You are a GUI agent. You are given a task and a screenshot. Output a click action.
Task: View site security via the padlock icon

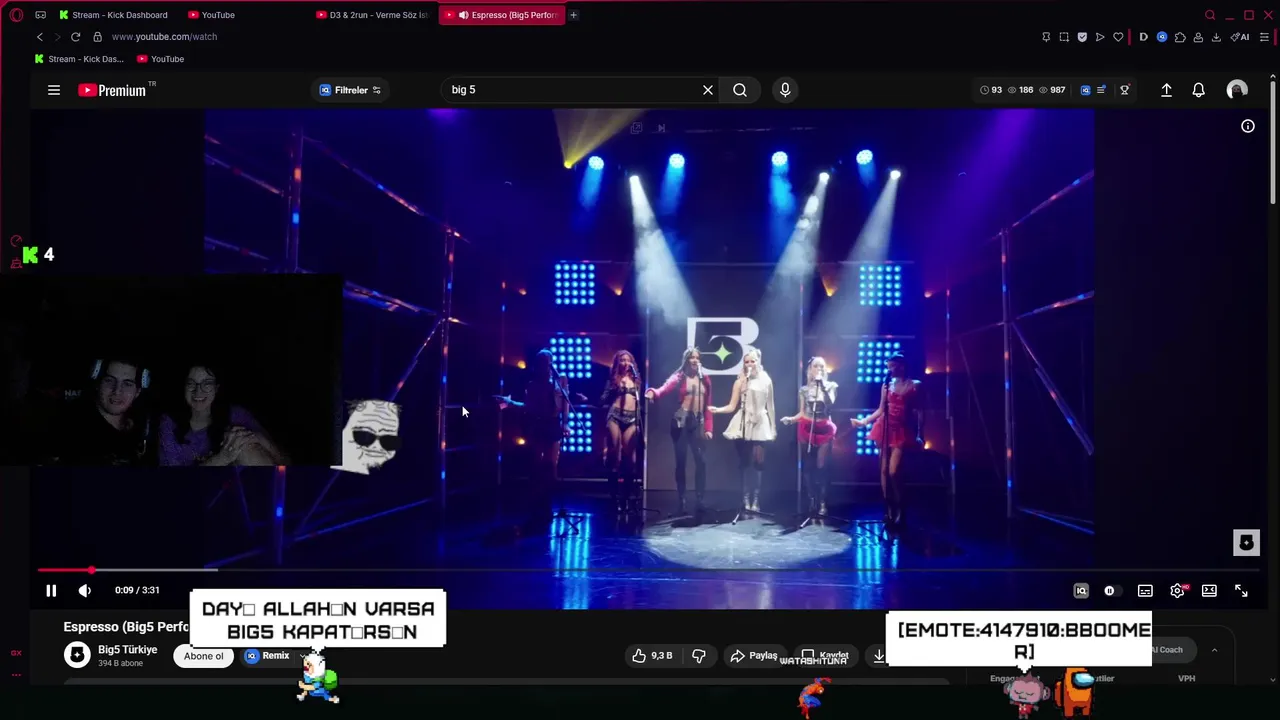[97, 37]
